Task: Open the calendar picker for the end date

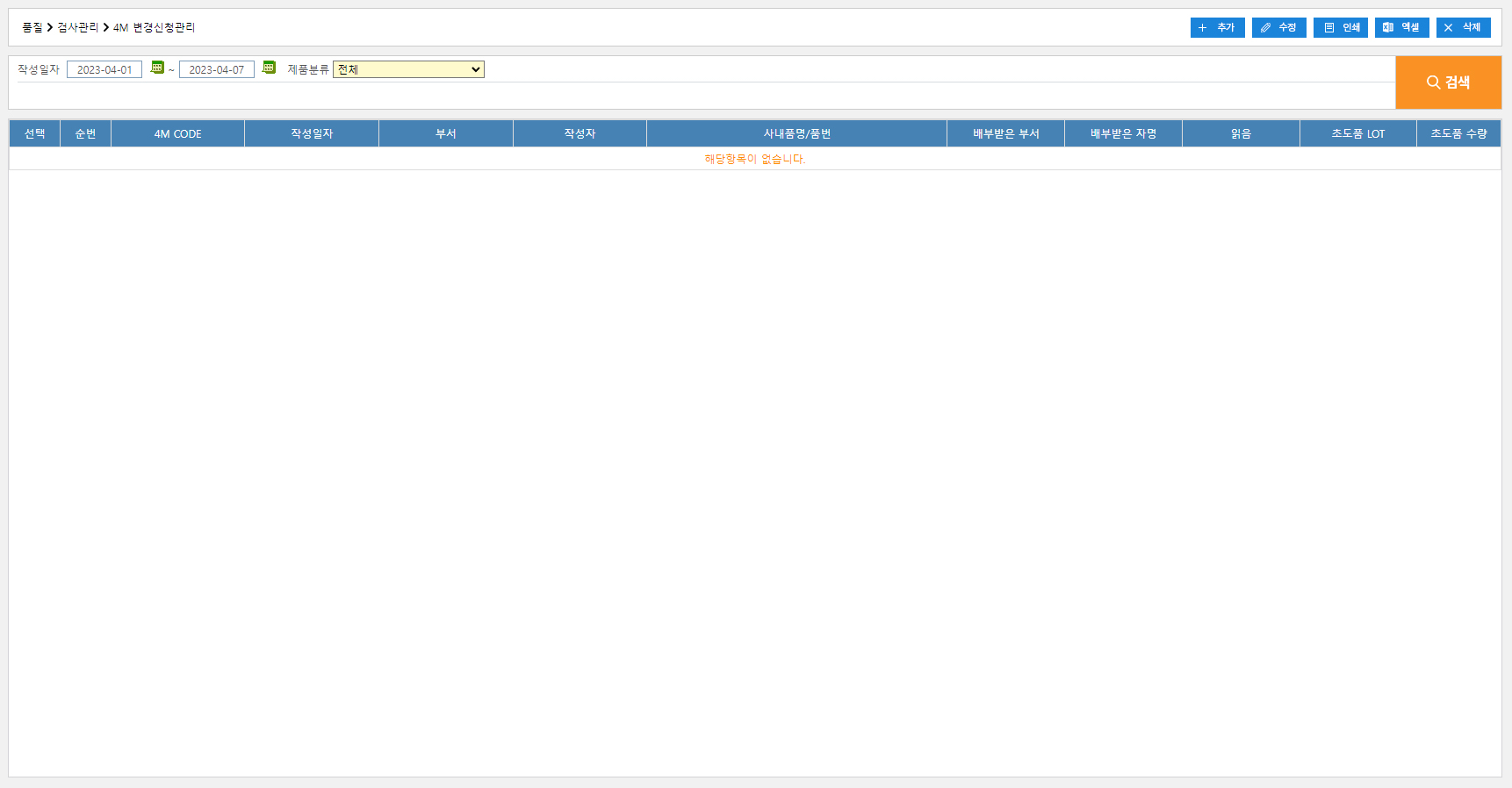Action: pyautogui.click(x=269, y=68)
